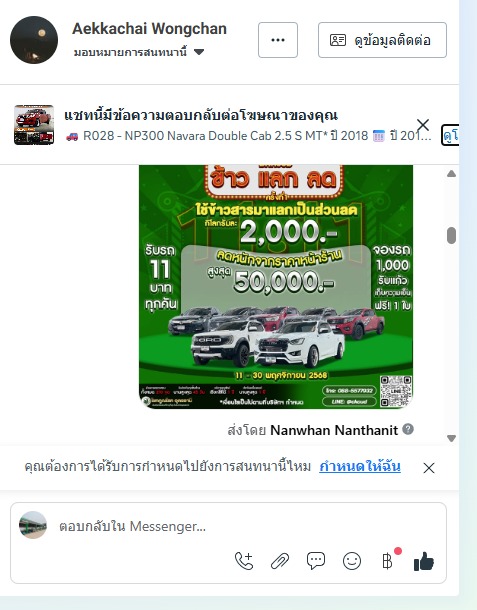The image size is (477, 610).
Task: Click help icon beside Nanwhan Nanthanit
Action: point(408,429)
